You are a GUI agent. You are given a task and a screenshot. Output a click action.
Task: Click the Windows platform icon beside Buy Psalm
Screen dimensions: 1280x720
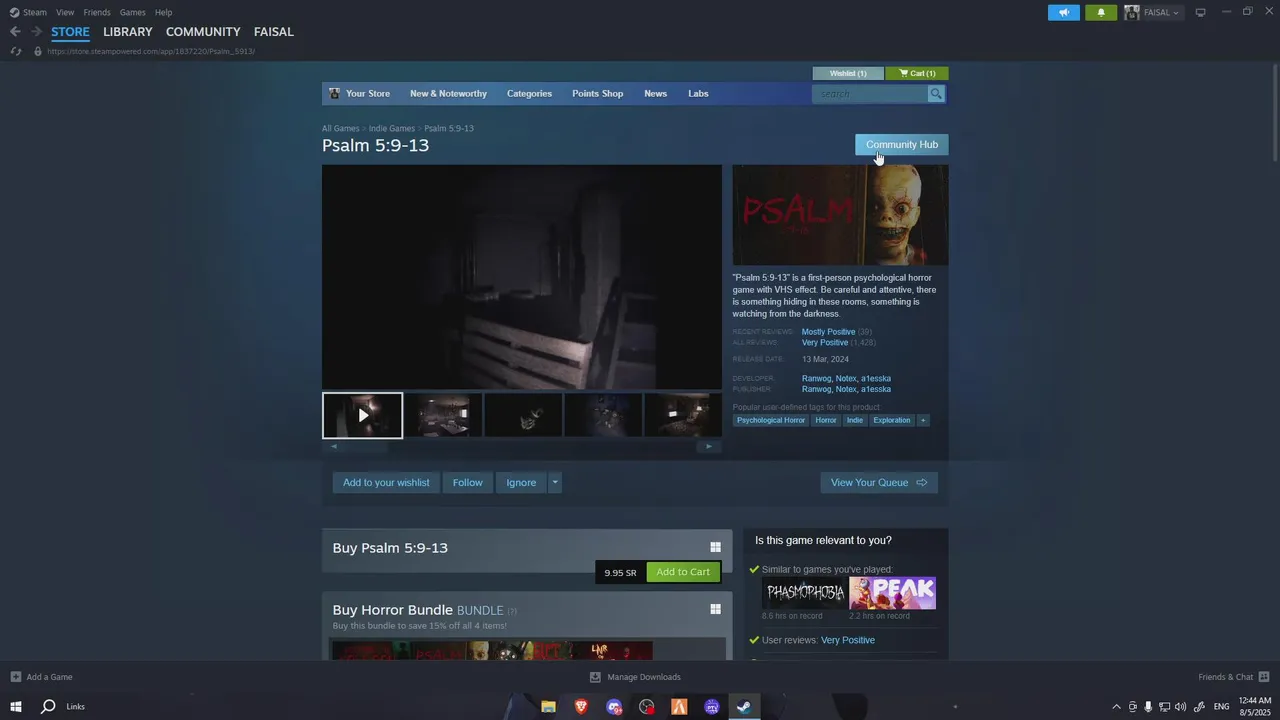pos(715,547)
